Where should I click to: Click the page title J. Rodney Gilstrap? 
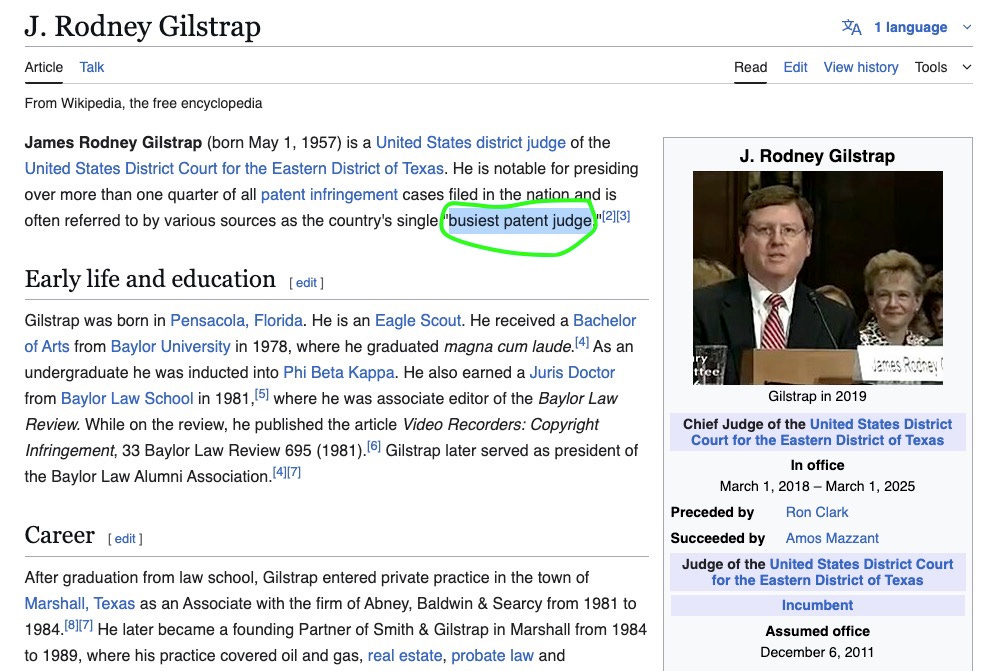[x=142, y=27]
